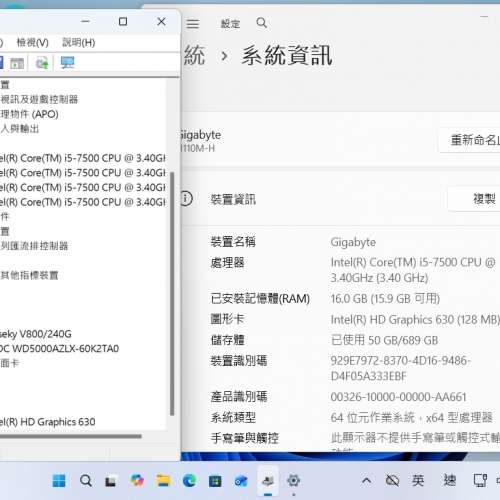500x500 pixels.
Task: Click the 已安裝記憶體(RAM) label
Action: tap(260, 299)
